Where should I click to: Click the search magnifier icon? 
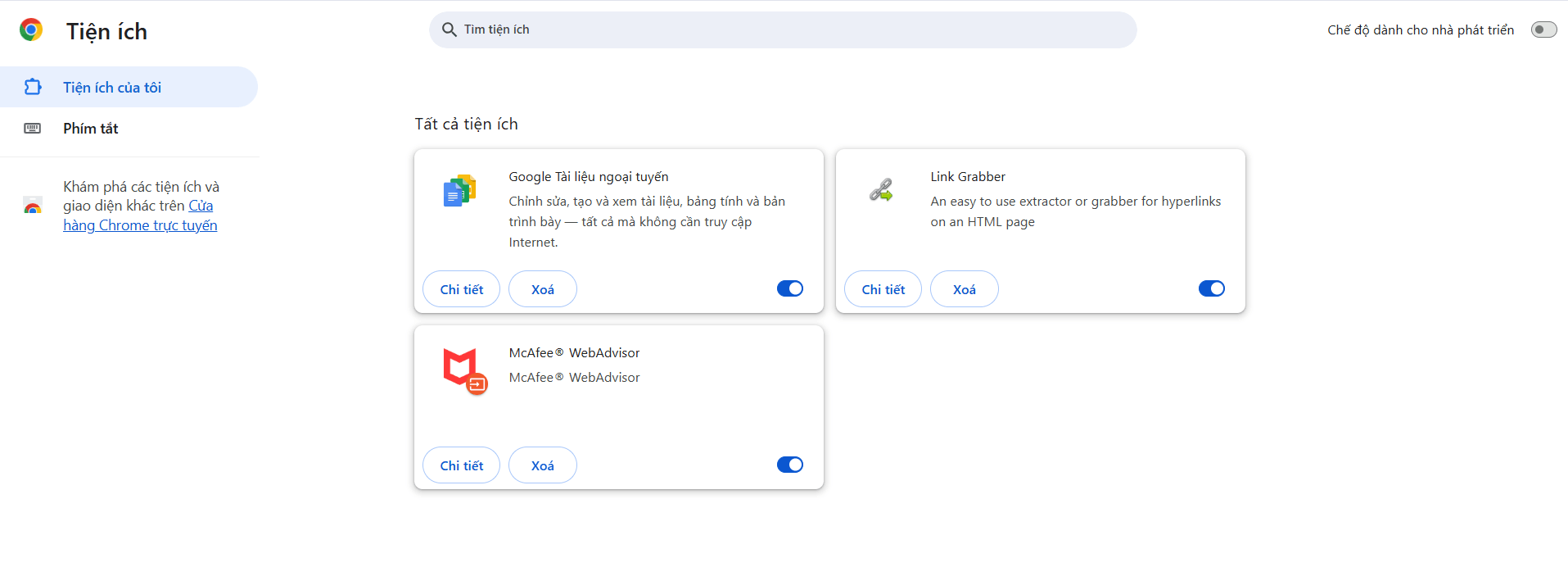[x=449, y=29]
